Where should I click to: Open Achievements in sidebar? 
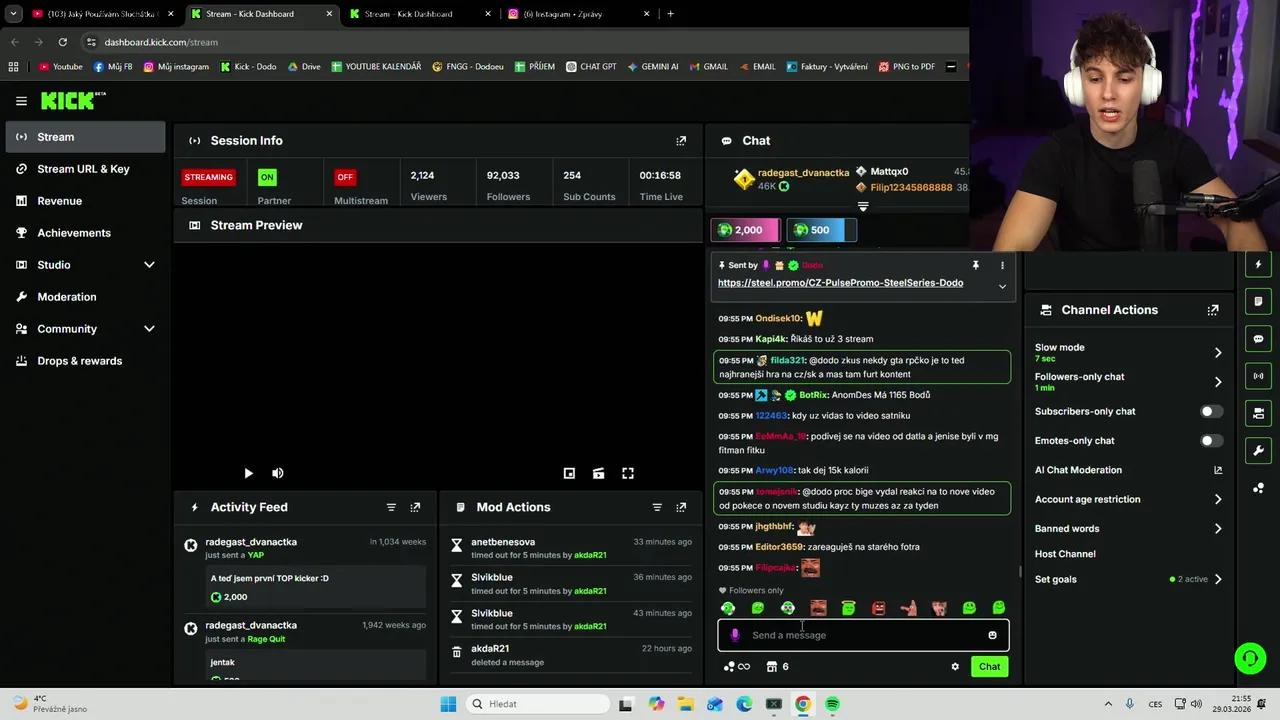point(85,233)
